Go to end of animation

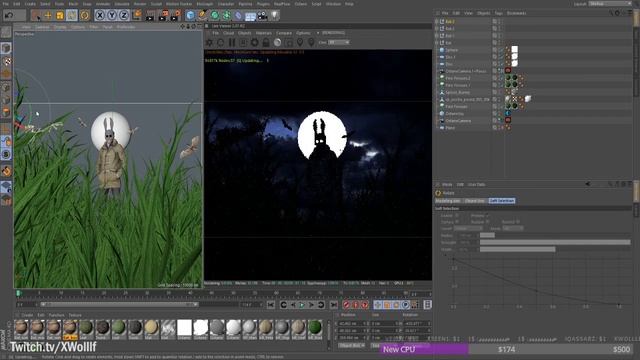(333, 305)
